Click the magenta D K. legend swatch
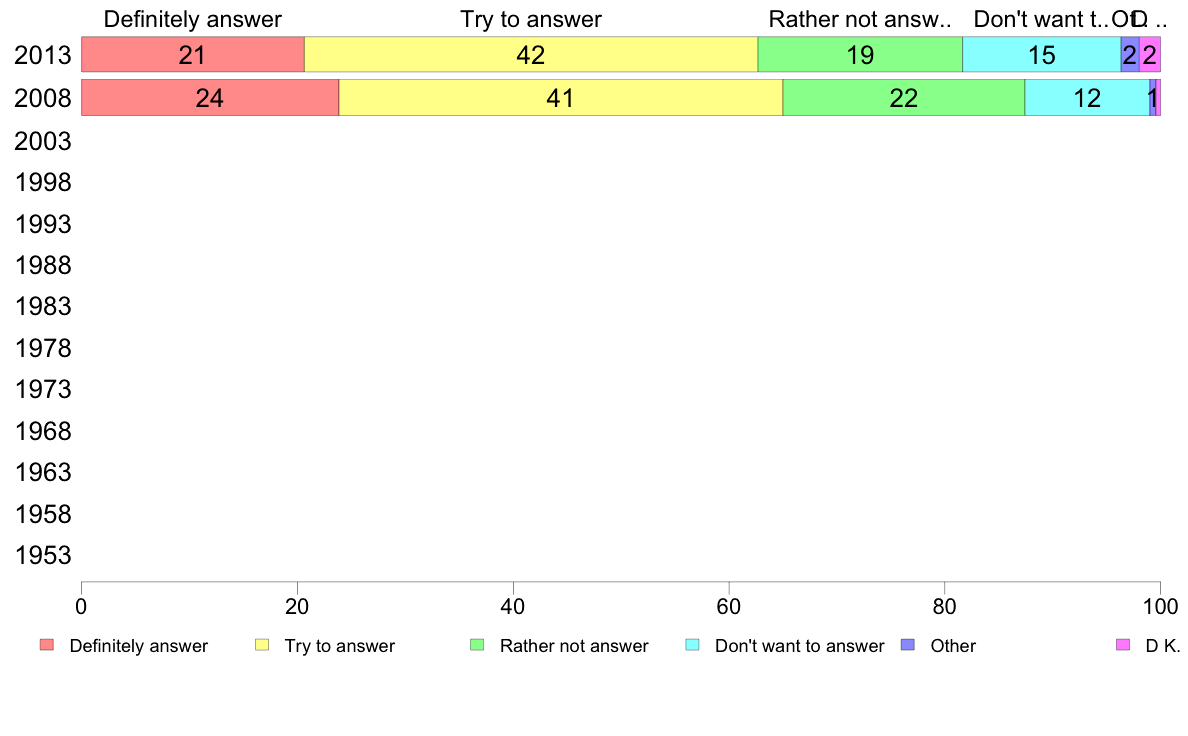1188x736 pixels. click(x=1123, y=645)
